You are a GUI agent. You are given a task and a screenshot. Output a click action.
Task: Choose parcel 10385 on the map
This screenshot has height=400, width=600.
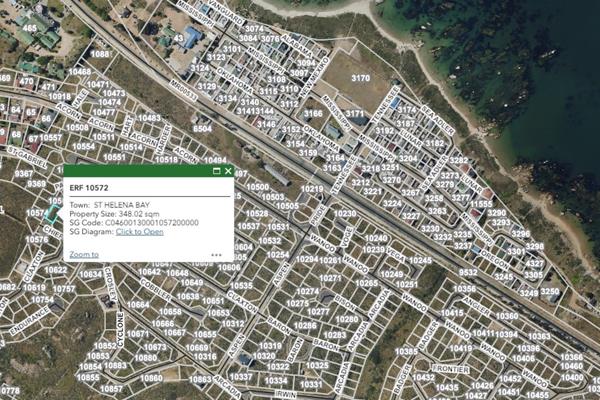406,352
